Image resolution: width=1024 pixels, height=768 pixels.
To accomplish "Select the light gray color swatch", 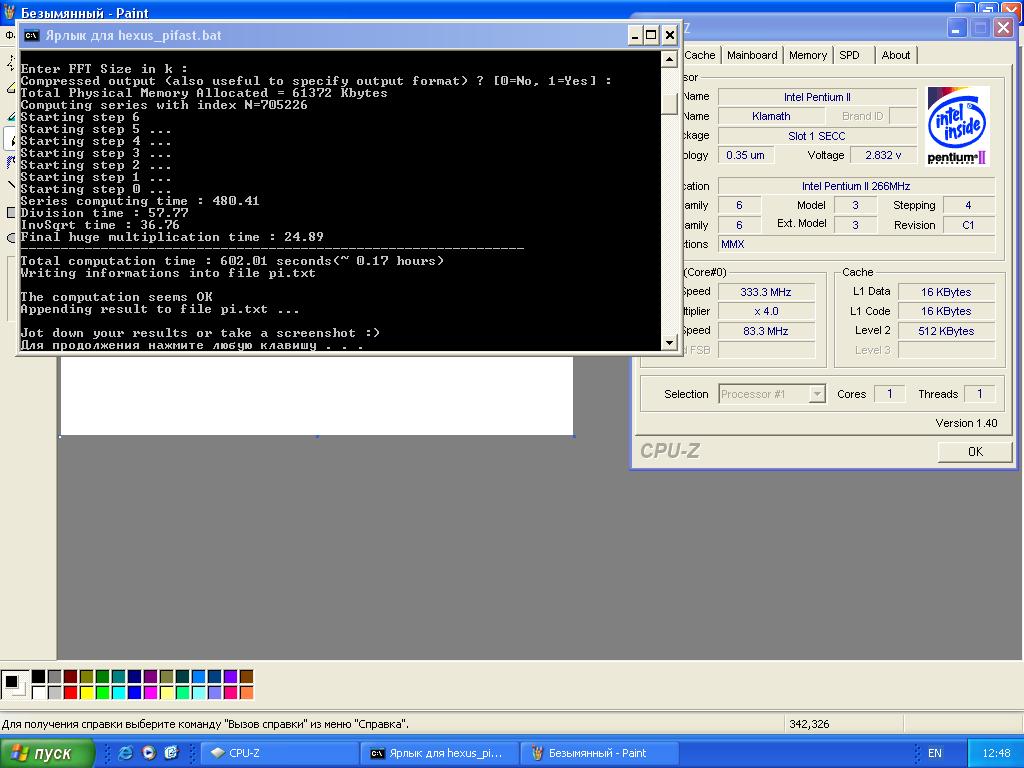I will tap(55, 692).
